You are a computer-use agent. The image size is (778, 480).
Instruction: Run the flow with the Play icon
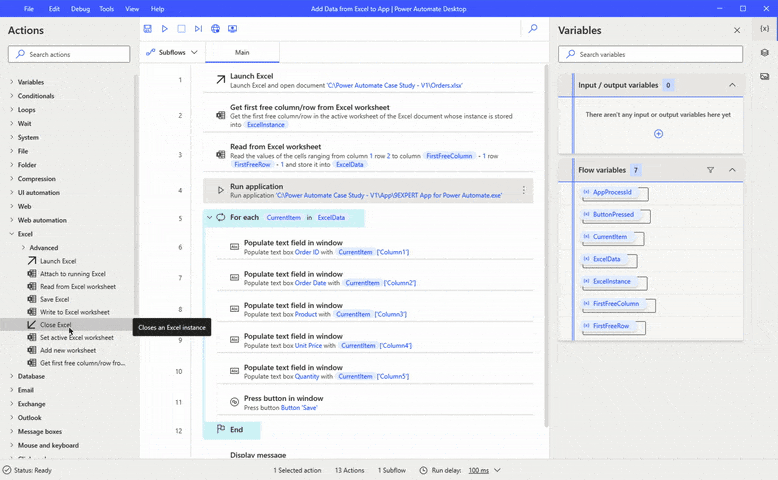pyautogui.click(x=165, y=29)
